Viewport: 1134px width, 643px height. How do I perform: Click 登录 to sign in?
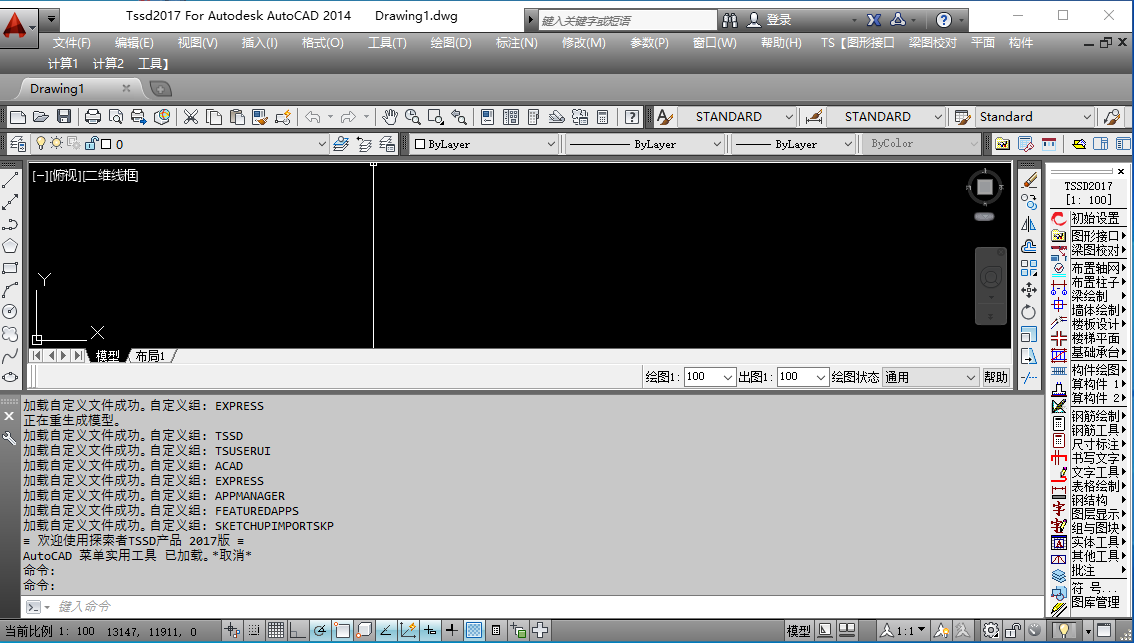(778, 20)
